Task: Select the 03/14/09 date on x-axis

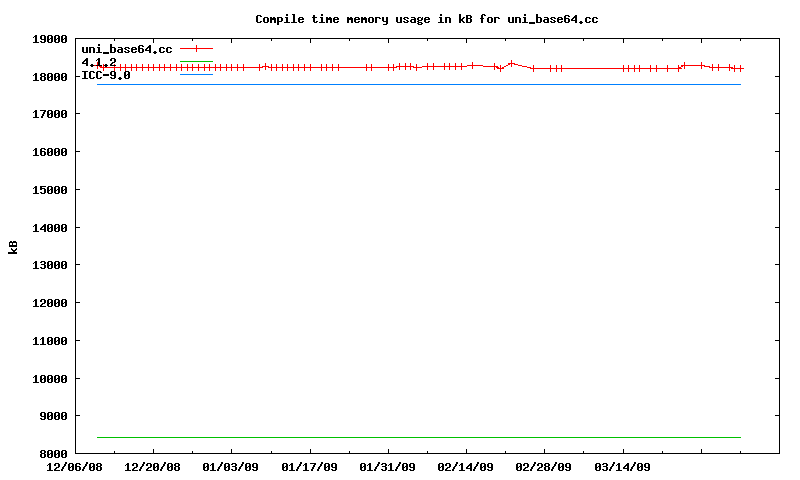Action: pos(622,467)
